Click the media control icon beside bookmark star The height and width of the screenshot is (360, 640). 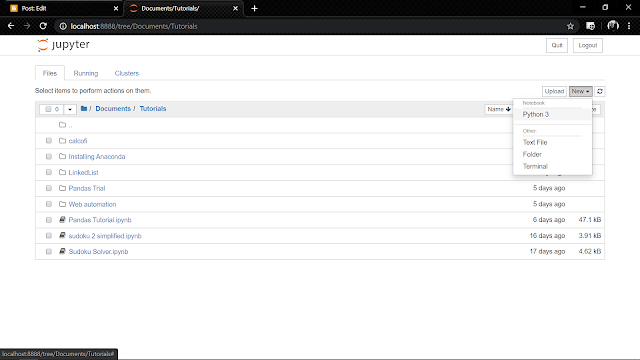click(x=590, y=26)
